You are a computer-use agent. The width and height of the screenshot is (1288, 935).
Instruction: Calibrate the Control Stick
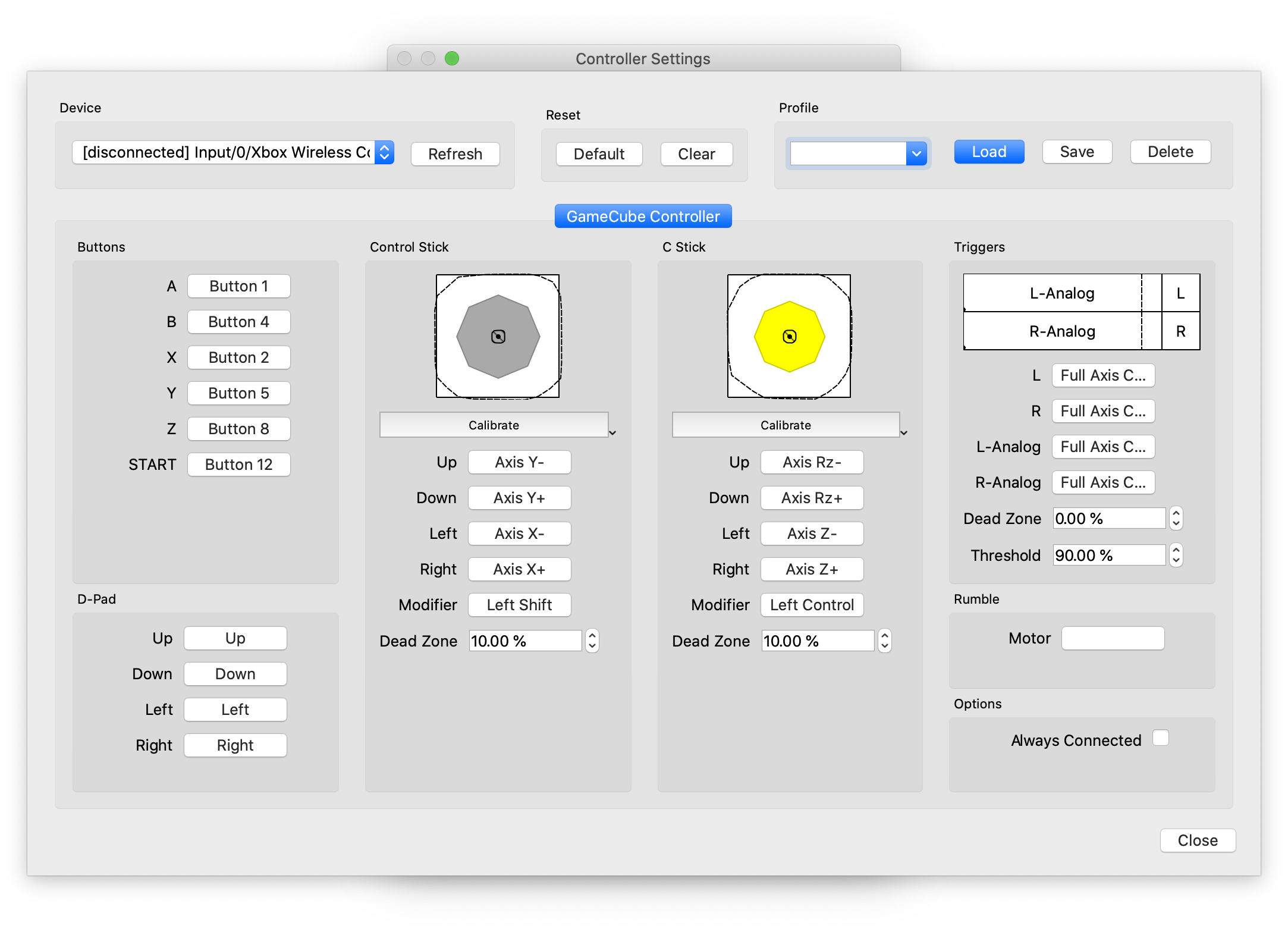point(494,425)
